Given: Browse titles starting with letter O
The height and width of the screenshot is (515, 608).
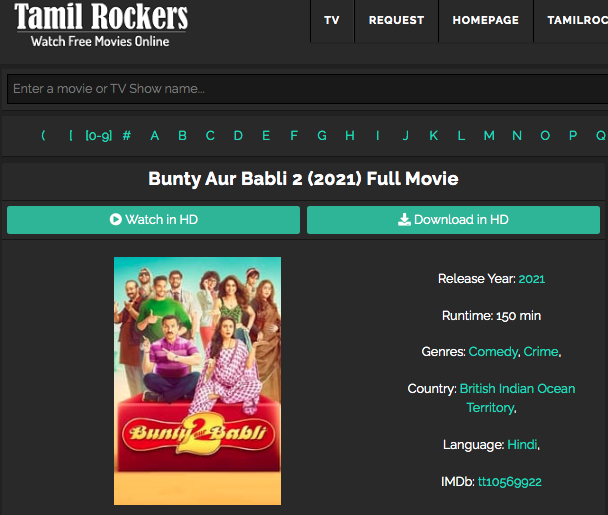Looking at the screenshot, I should (x=545, y=136).
